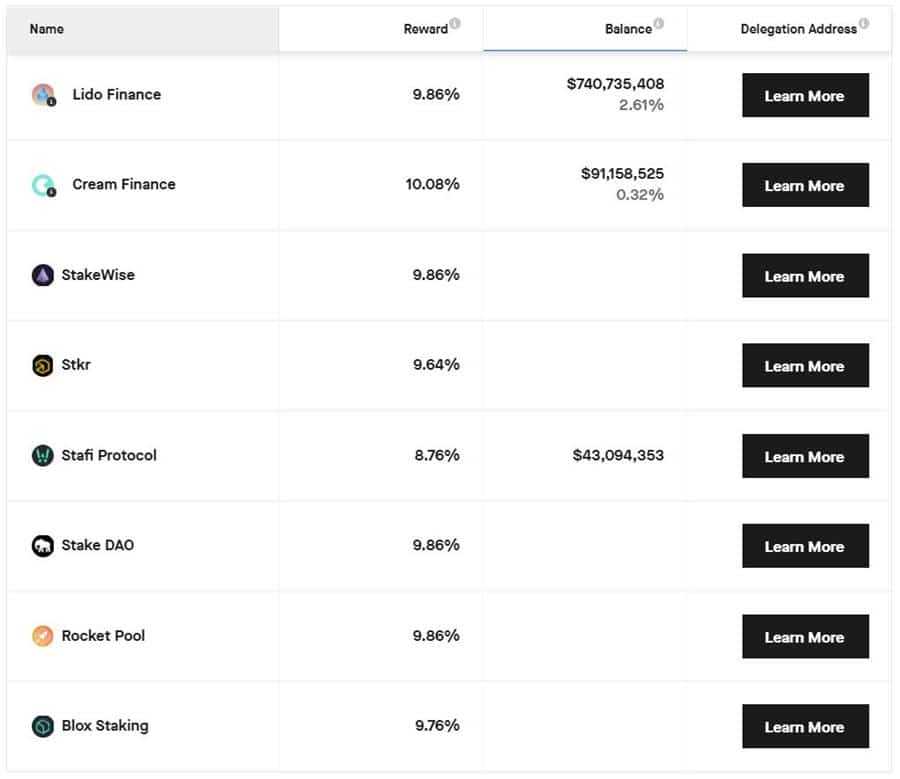The width and height of the screenshot is (900, 779).
Task: Sort by the Balance column header
Action: (x=627, y=29)
